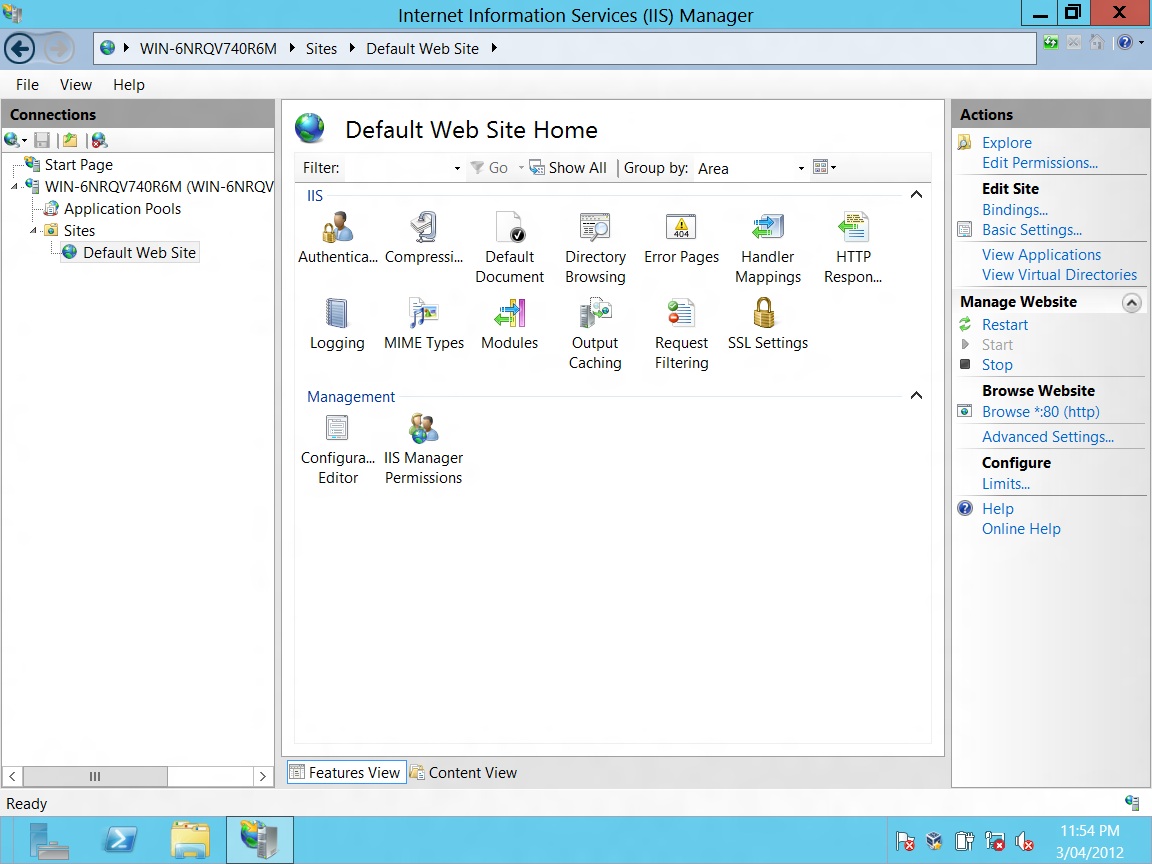Open Advanced Settings link

[1048, 437]
